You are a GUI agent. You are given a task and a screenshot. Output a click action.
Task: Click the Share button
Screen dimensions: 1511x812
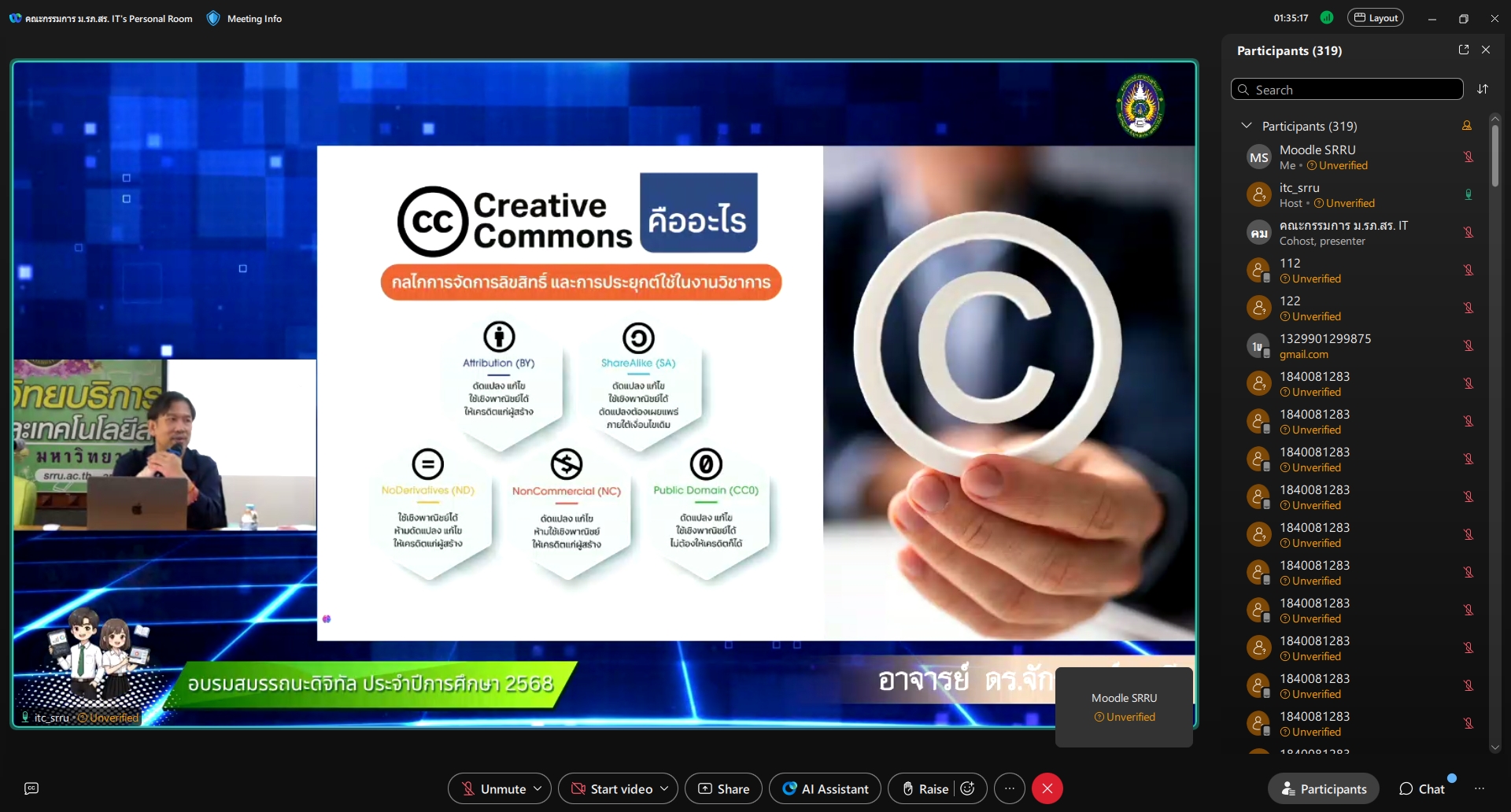point(723,788)
